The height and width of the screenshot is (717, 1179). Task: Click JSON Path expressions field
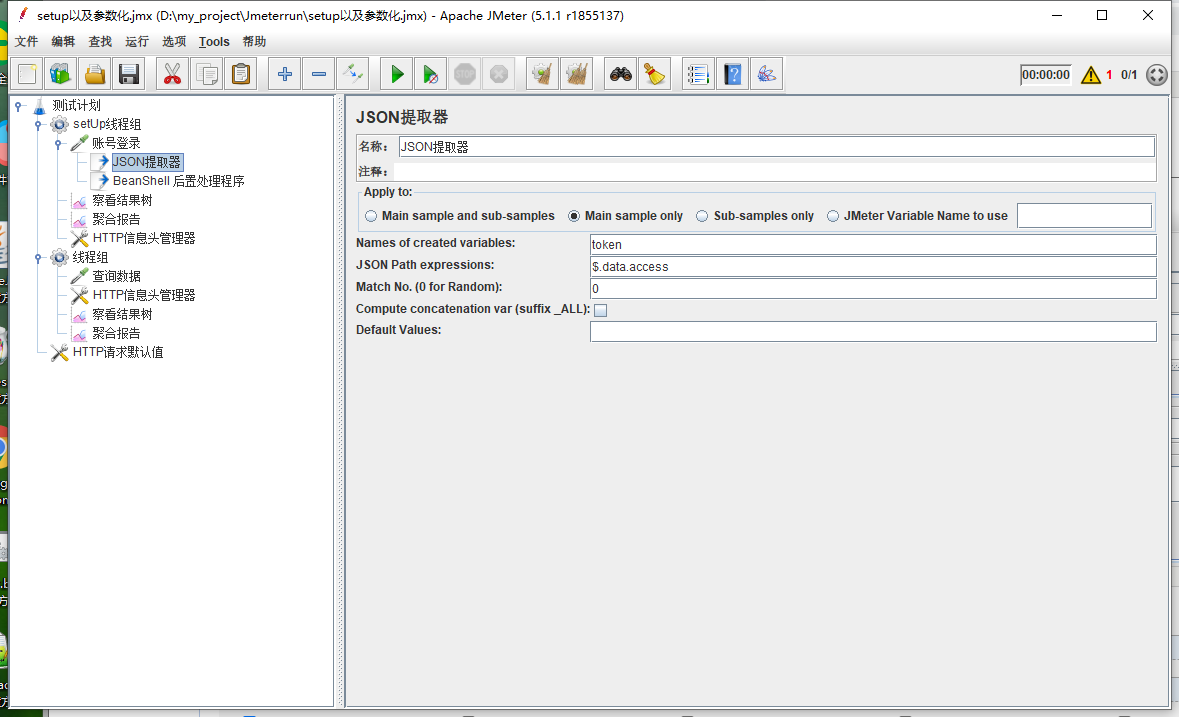point(873,267)
